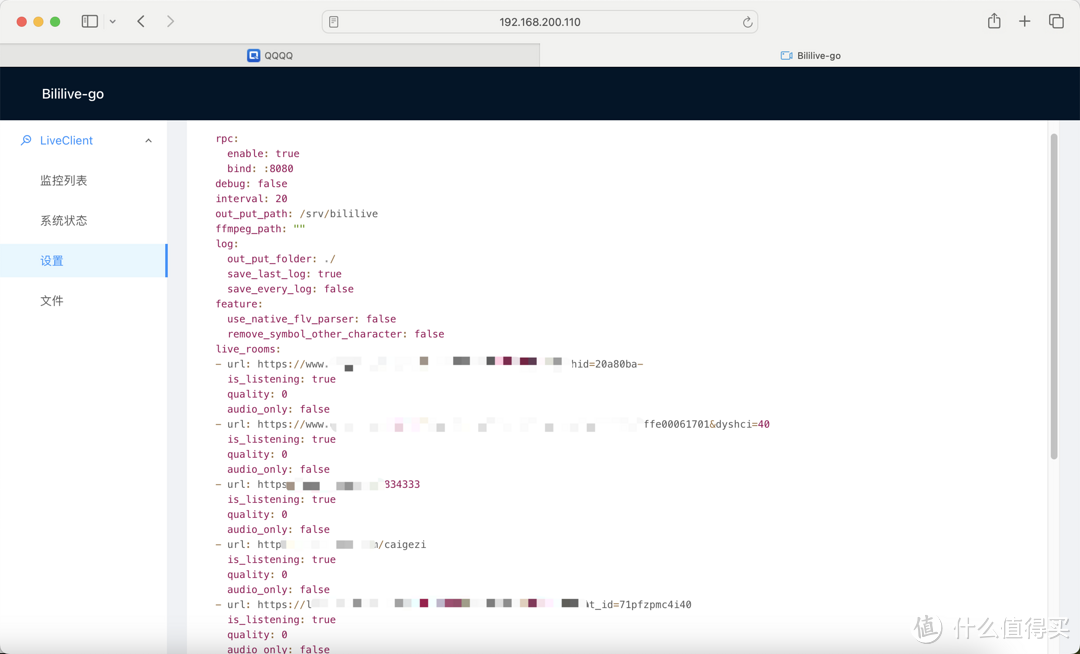Open 系统状态 in the sidebar
The width and height of the screenshot is (1080, 654).
(64, 221)
